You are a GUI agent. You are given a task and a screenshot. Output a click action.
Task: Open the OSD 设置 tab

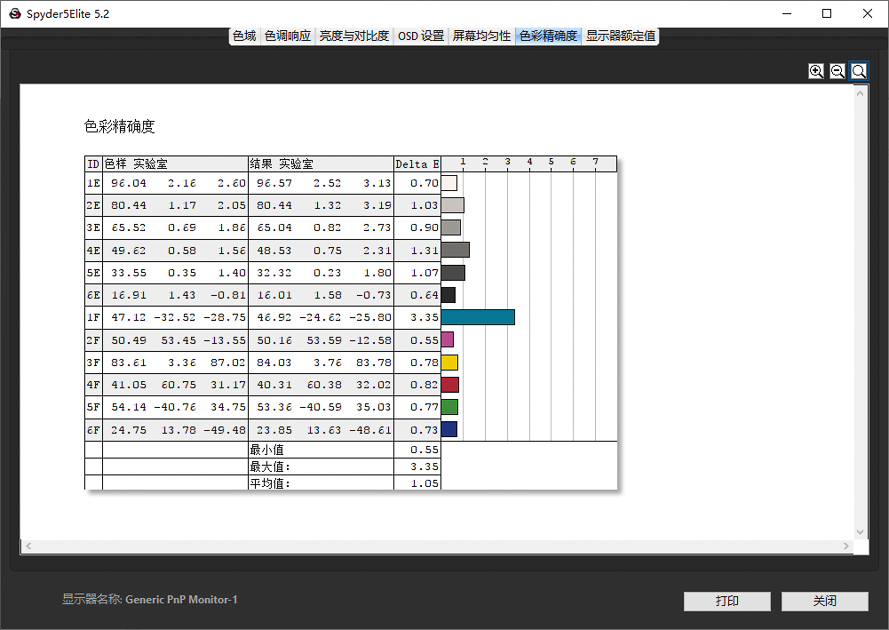(419, 35)
